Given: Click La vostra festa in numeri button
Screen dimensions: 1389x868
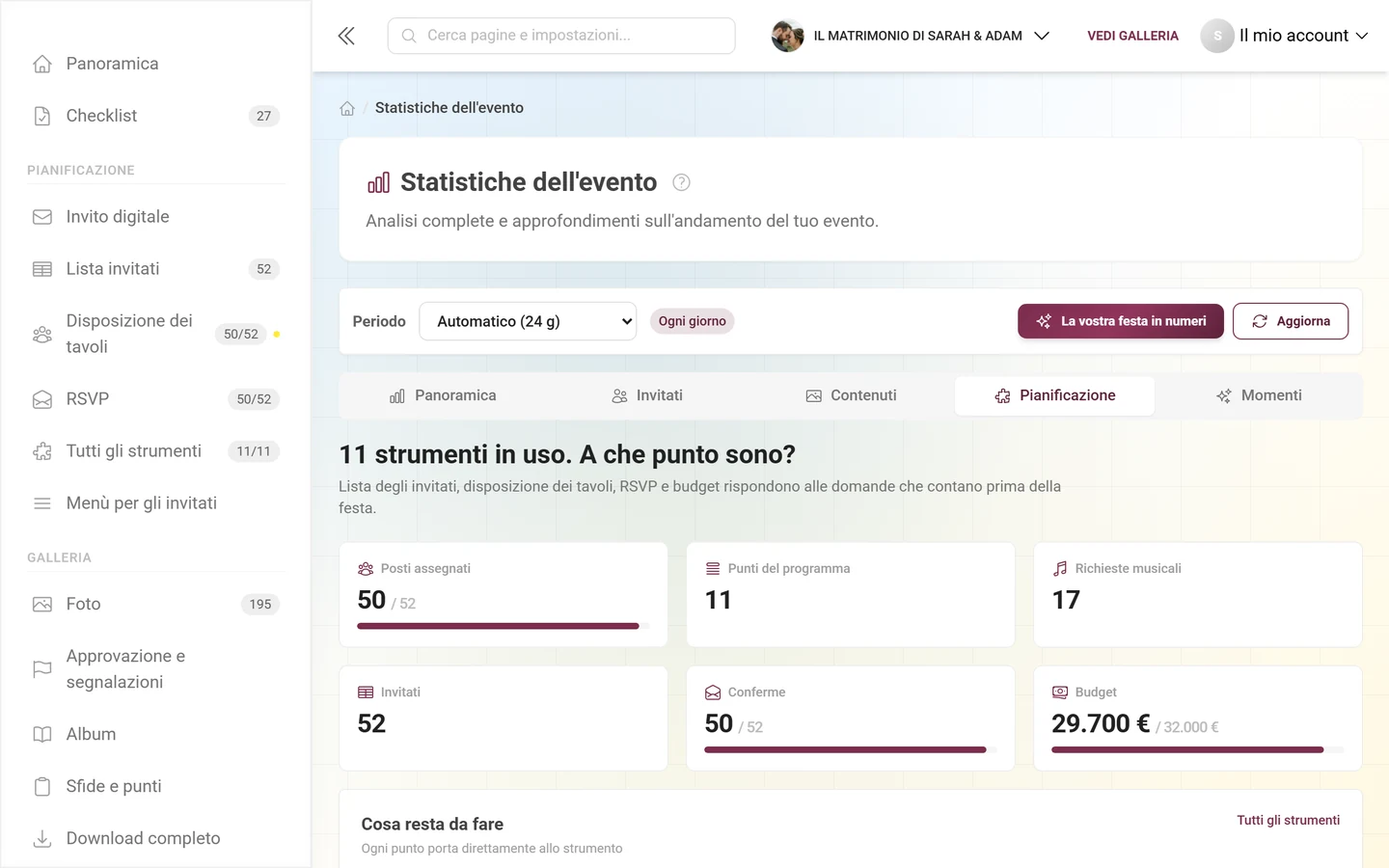Looking at the screenshot, I should coord(1121,321).
